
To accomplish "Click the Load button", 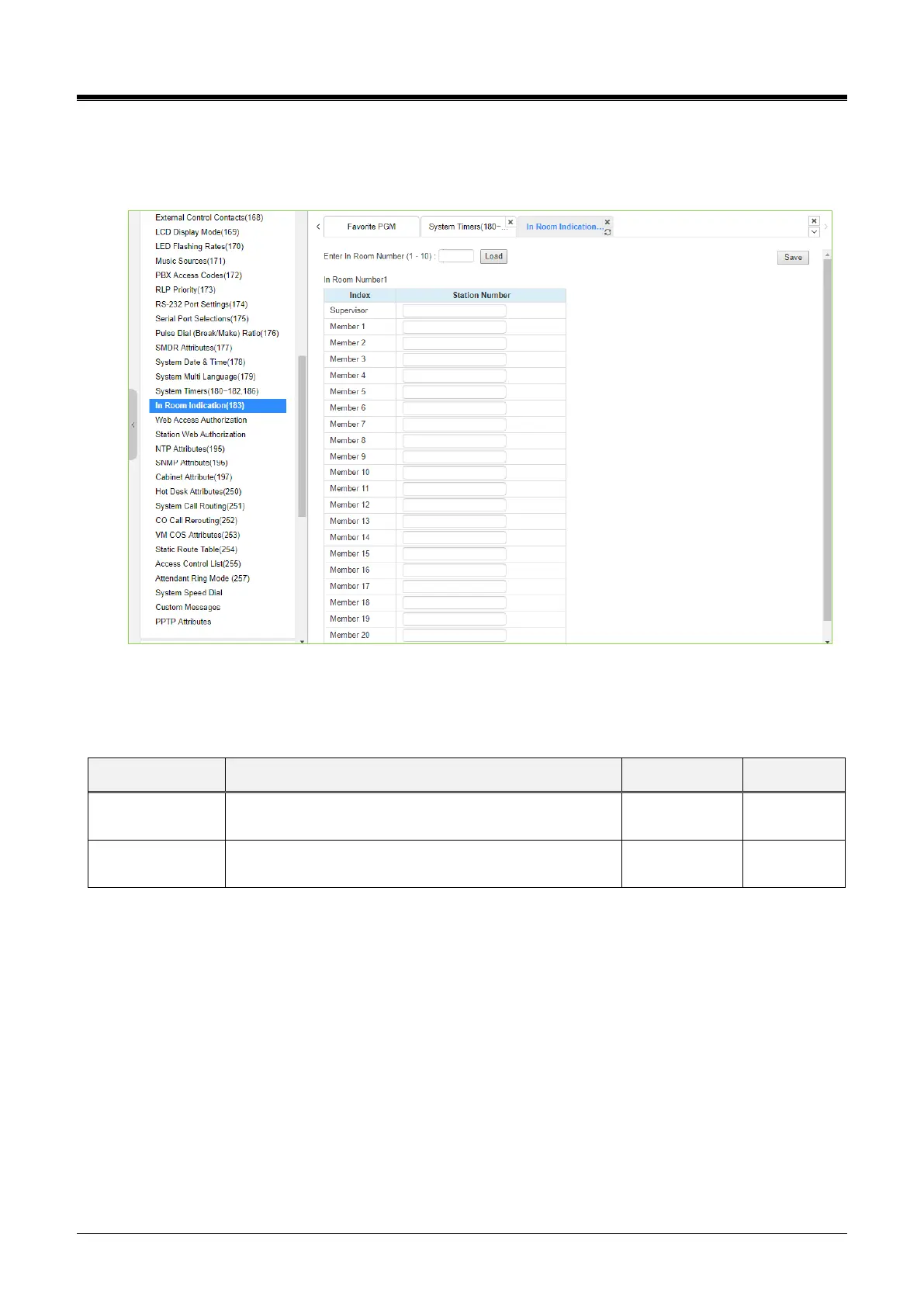I will (x=493, y=256).
